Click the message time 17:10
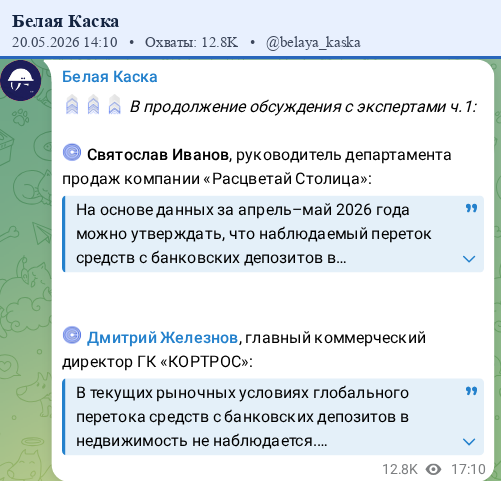 point(468,469)
